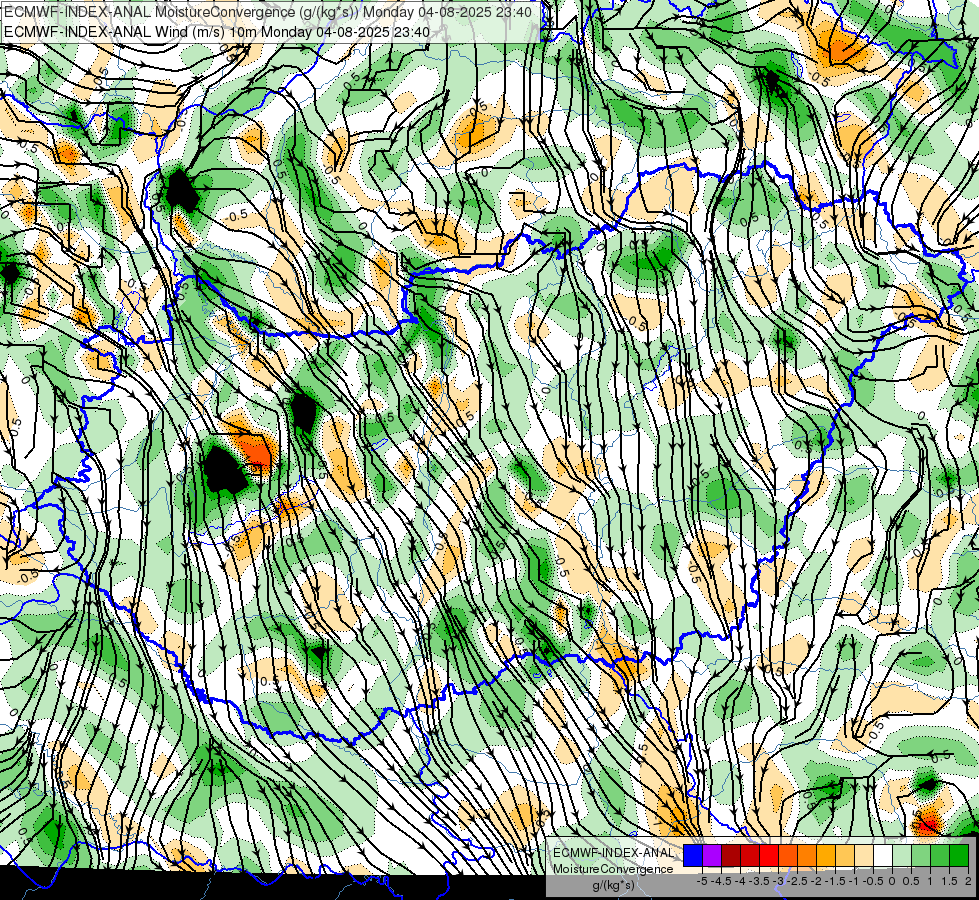
Task: Click the legend tick label -3.5
Action: (759, 881)
